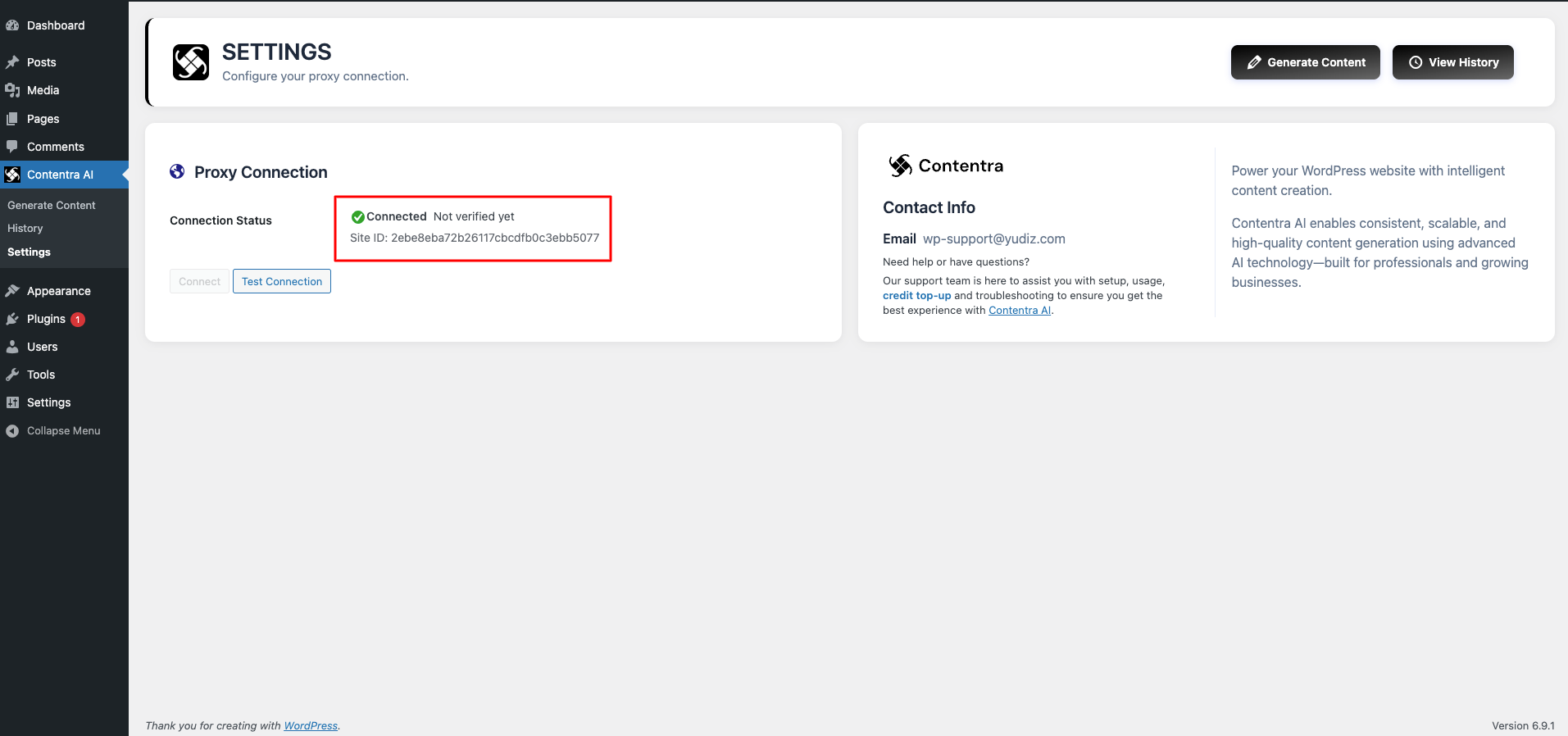Click the credit top-up link

tap(916, 295)
